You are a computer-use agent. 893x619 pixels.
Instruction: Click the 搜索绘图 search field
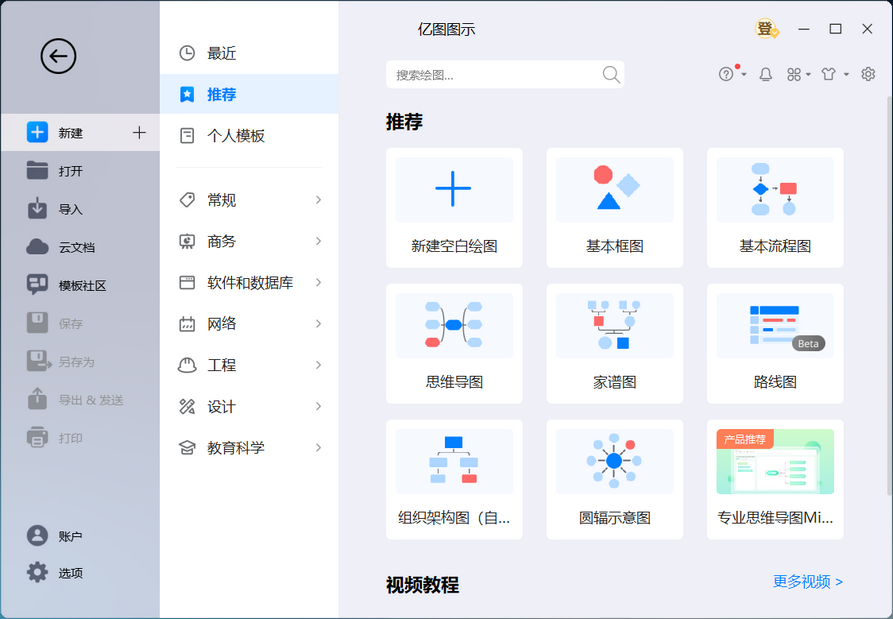[505, 75]
